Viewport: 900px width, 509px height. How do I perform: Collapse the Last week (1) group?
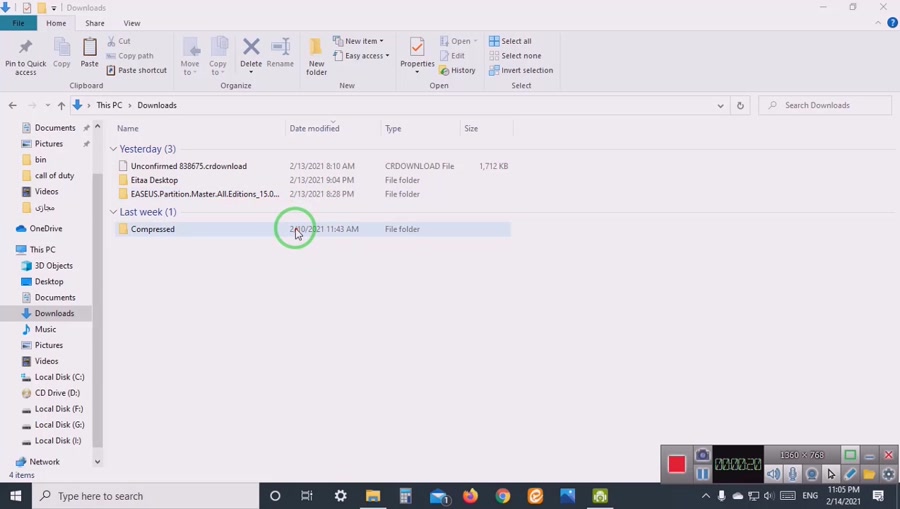pyautogui.click(x=113, y=212)
